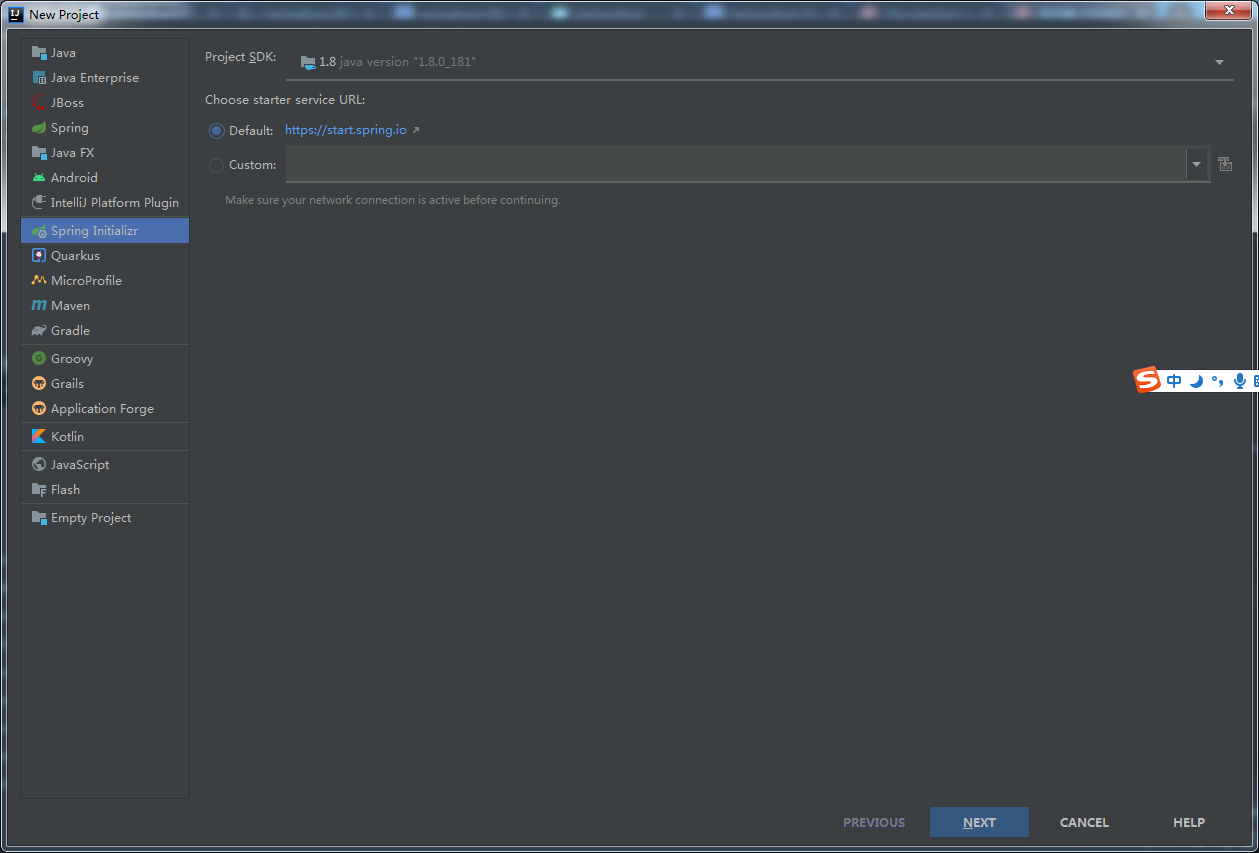Click the IntelliJ Platform Plugin icon
This screenshot has height=853, width=1259.
point(39,203)
